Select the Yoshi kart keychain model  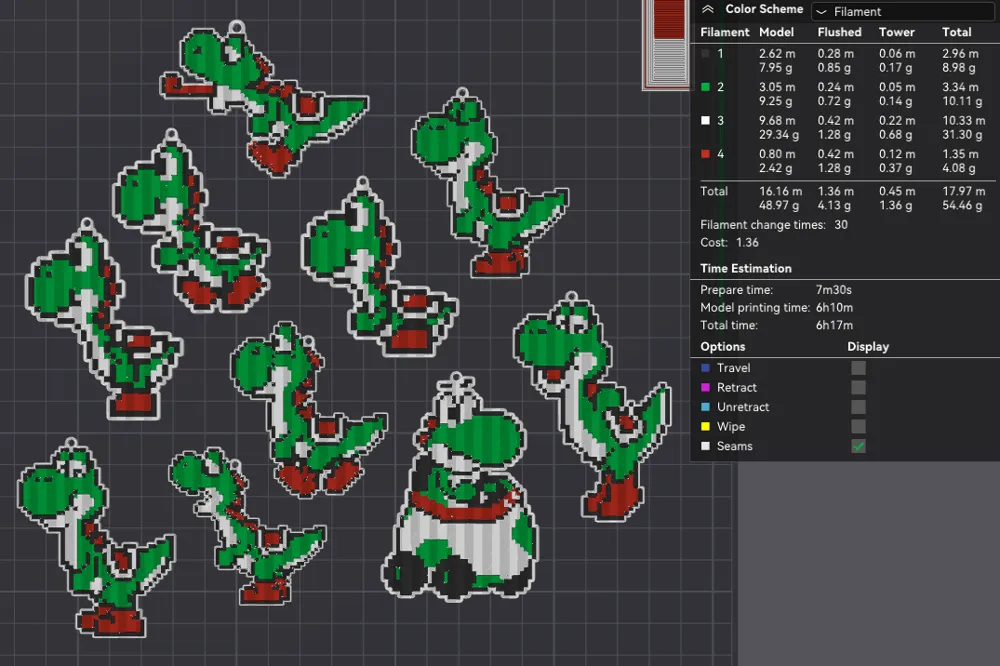coord(460,491)
